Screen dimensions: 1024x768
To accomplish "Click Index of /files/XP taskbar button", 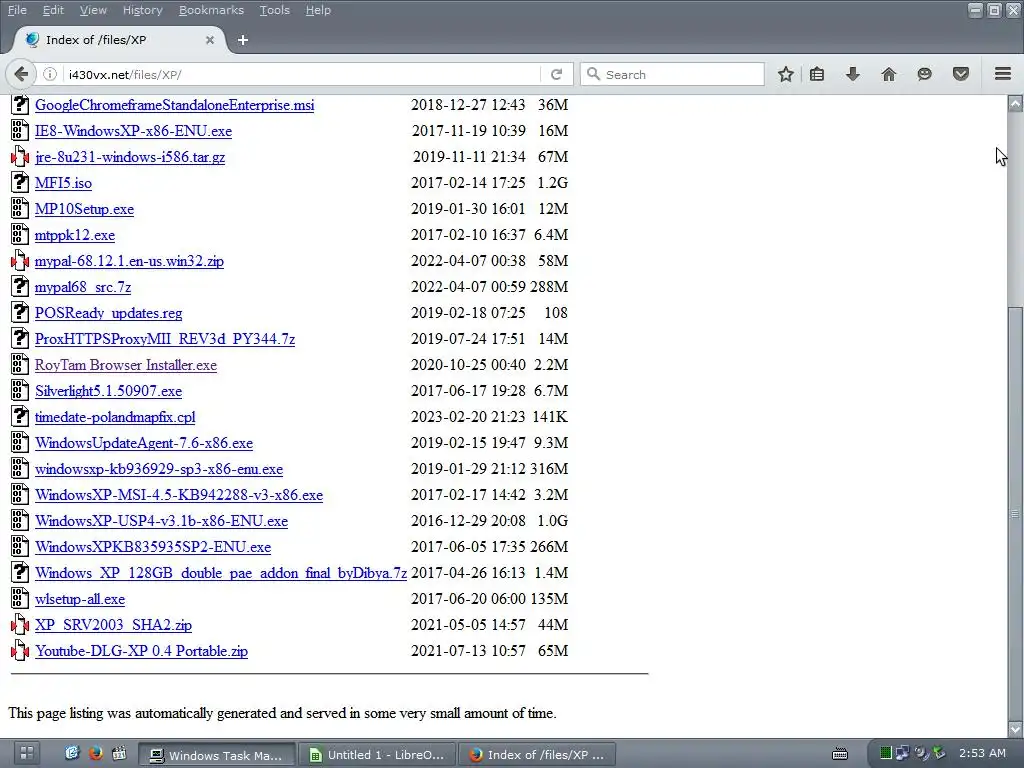I will tap(537, 755).
